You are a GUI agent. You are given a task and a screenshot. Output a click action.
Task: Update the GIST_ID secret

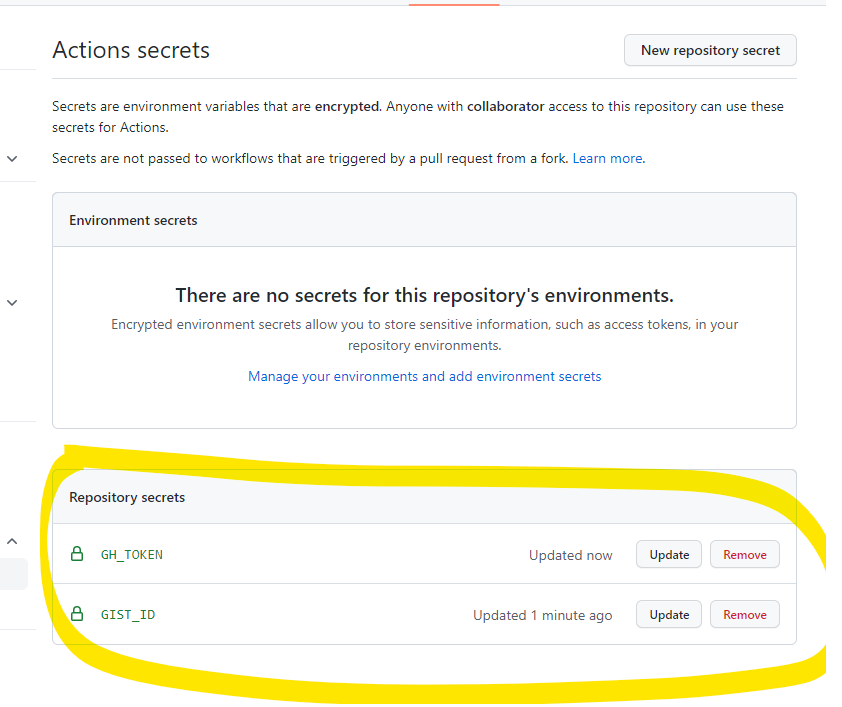tap(669, 615)
